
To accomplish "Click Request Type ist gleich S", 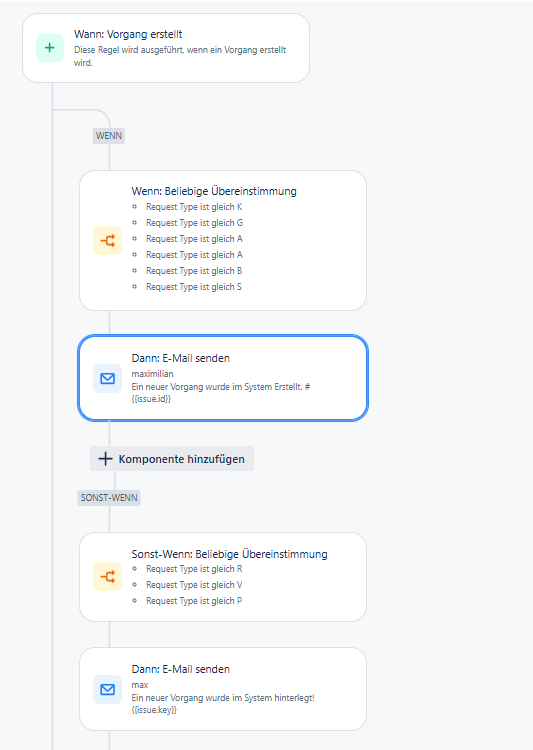I will pos(194,287).
